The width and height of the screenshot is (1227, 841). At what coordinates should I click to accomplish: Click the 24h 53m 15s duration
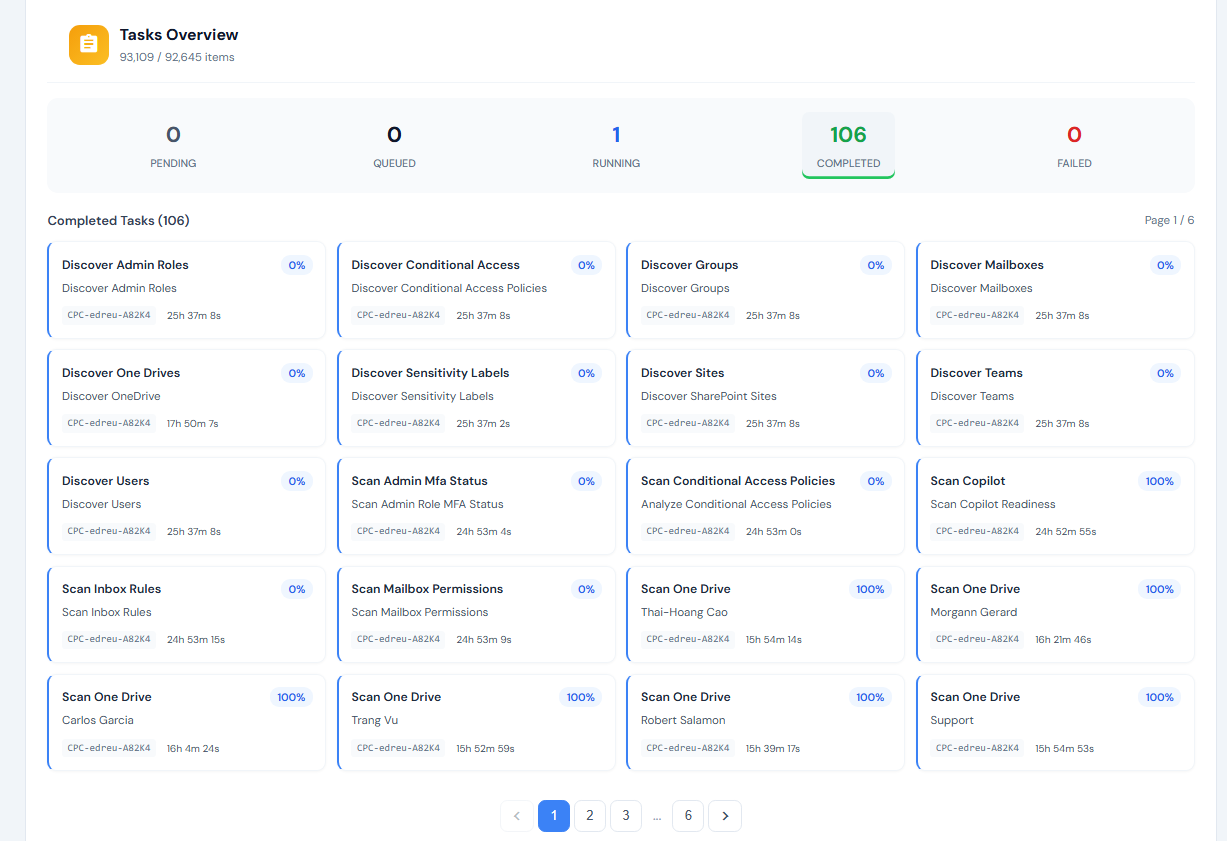196,639
